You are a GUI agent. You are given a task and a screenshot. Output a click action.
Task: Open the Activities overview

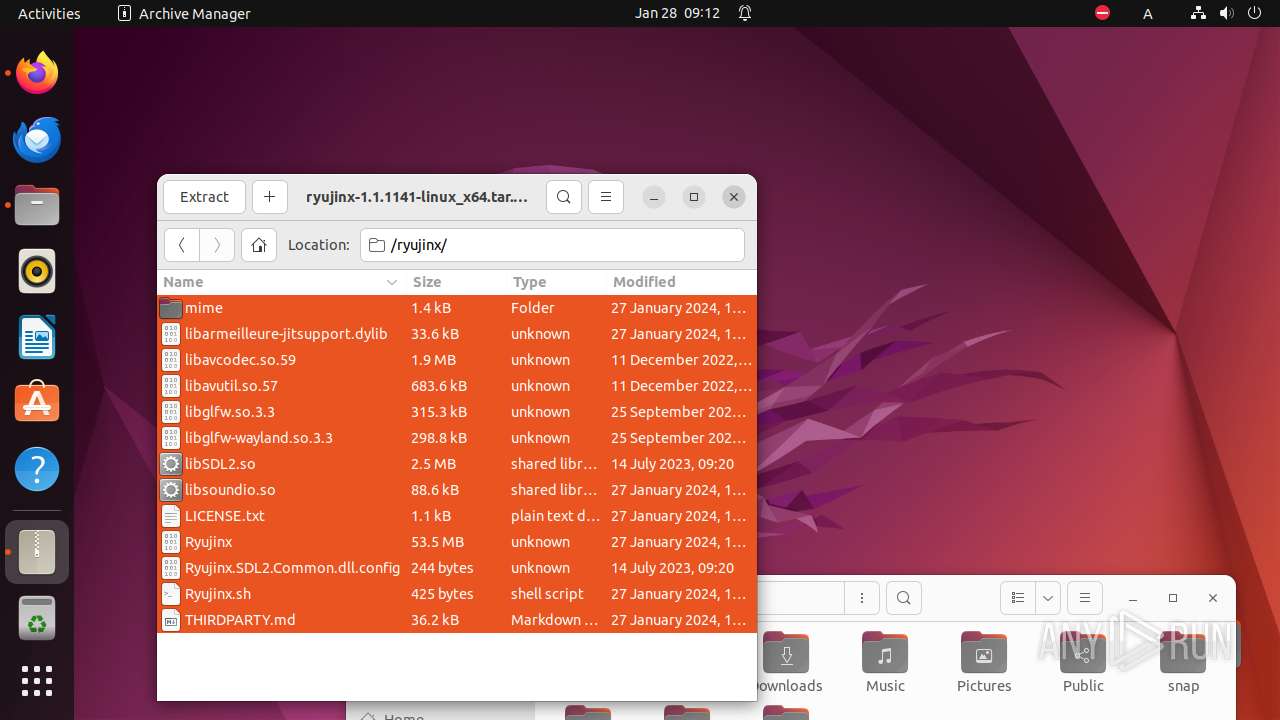tap(49, 13)
